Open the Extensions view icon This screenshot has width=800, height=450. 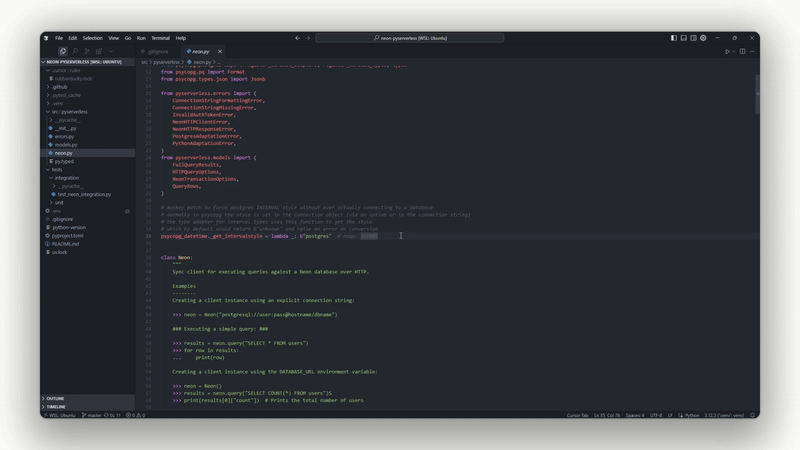pyautogui.click(x=99, y=51)
